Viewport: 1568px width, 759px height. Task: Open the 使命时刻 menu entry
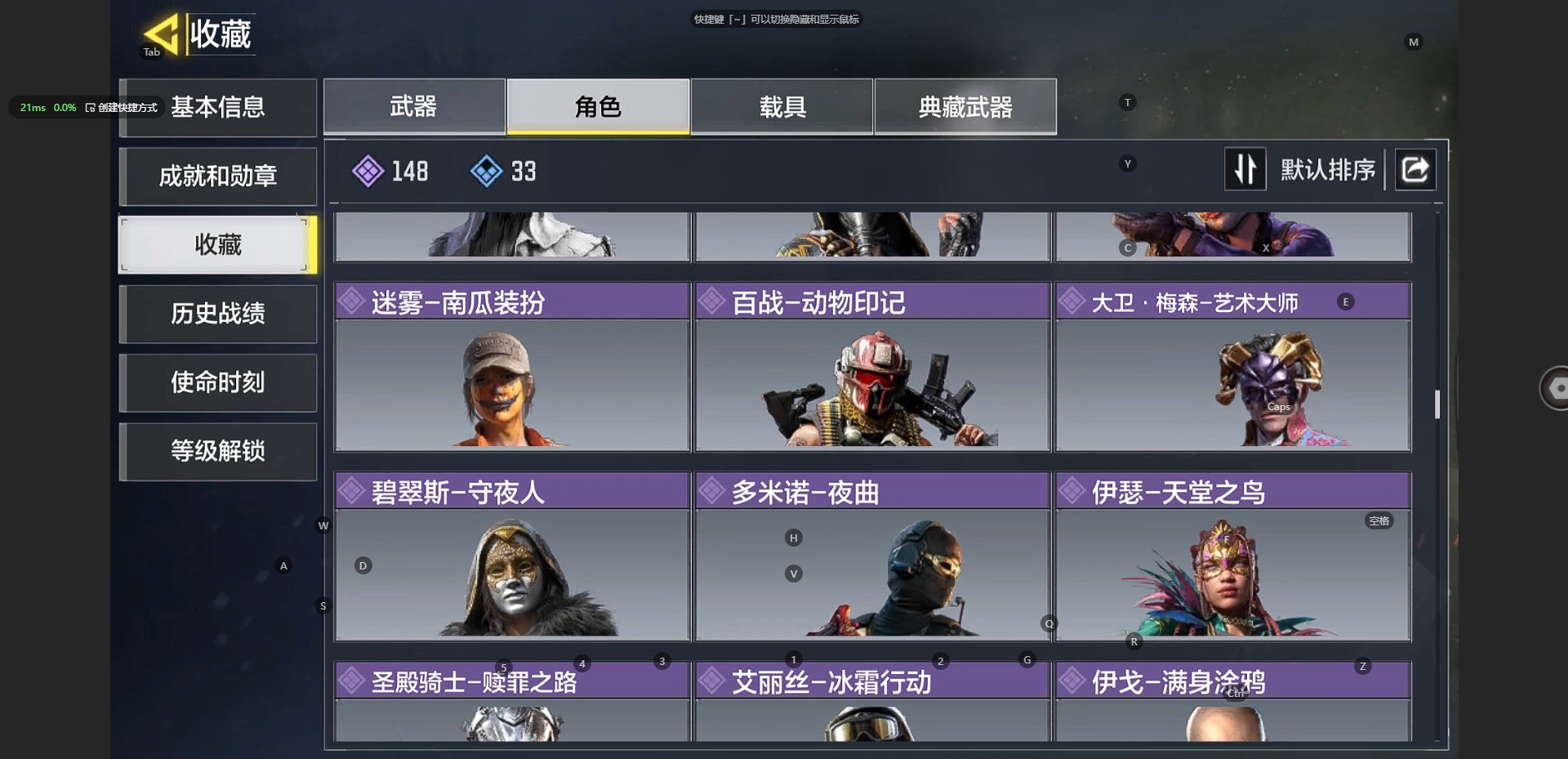click(x=218, y=382)
